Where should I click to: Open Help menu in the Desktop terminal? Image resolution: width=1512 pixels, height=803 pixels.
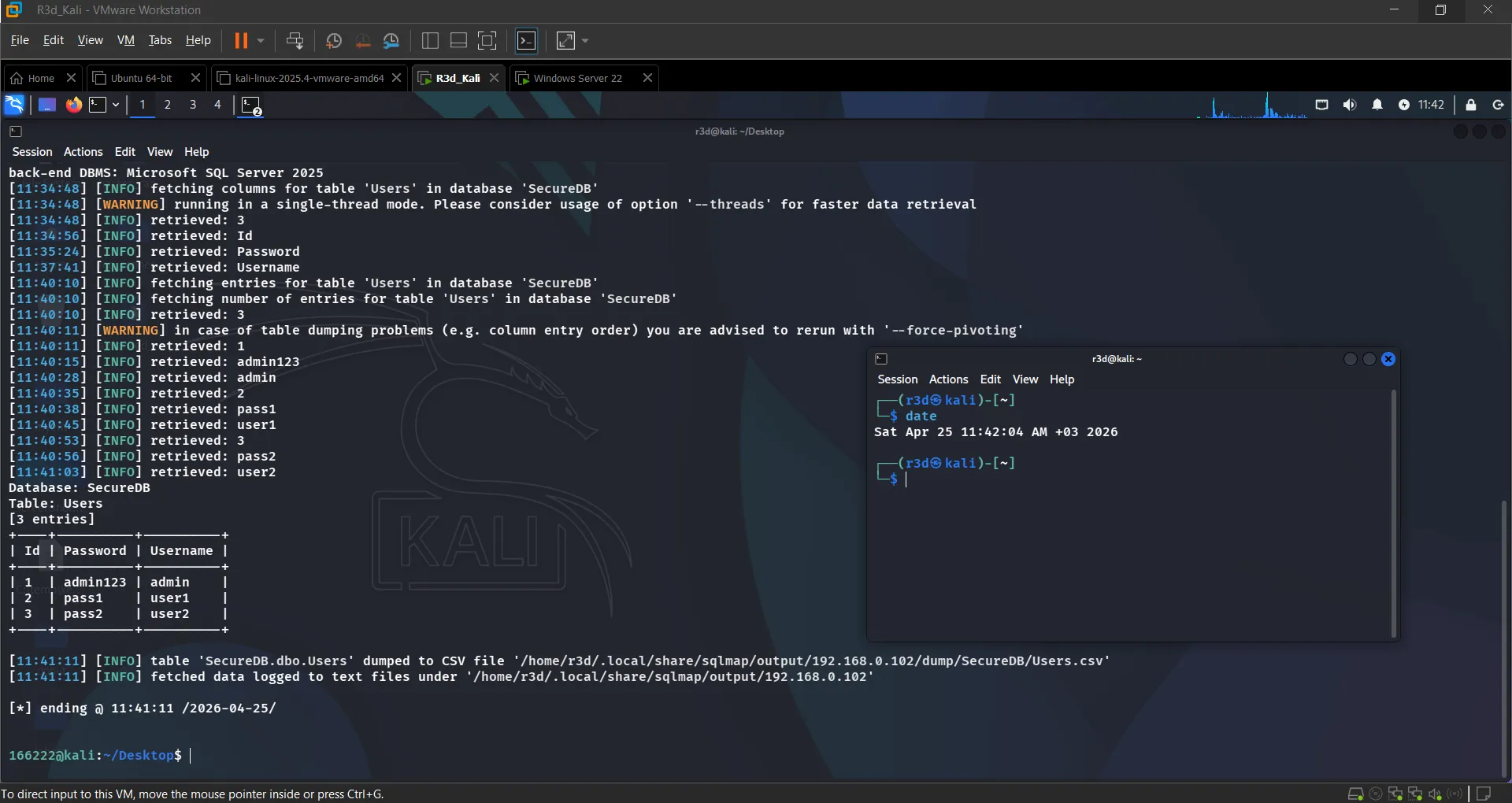197,152
